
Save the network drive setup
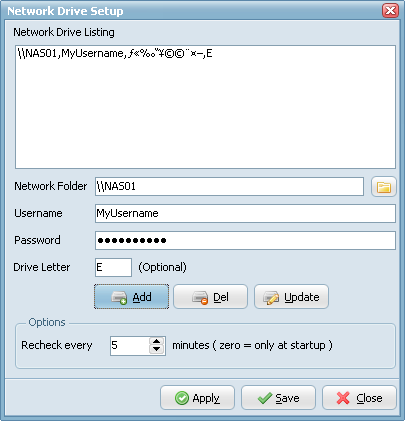278,398
